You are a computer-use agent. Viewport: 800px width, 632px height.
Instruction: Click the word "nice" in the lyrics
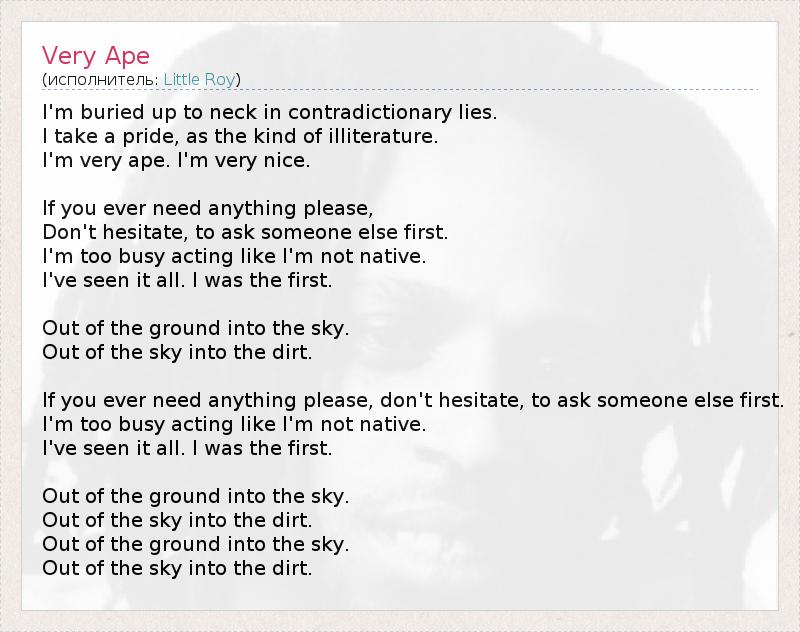pos(289,160)
